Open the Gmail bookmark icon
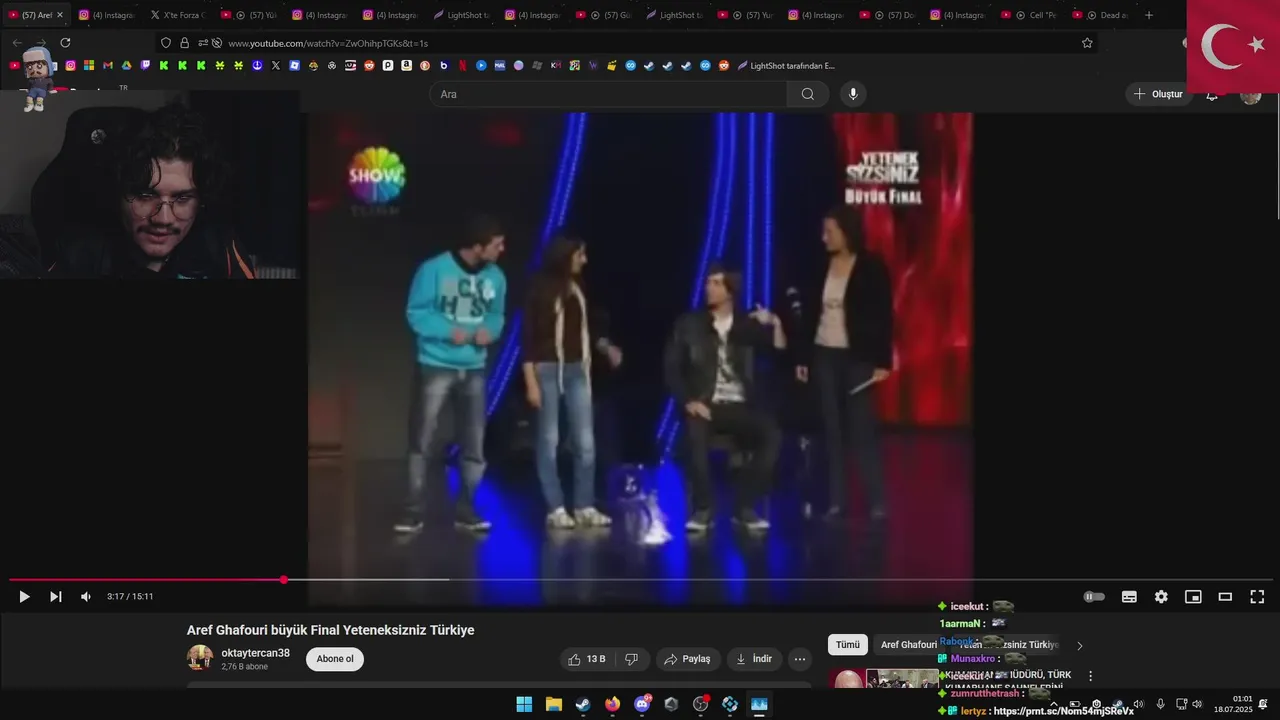The height and width of the screenshot is (720, 1280). tap(108, 65)
